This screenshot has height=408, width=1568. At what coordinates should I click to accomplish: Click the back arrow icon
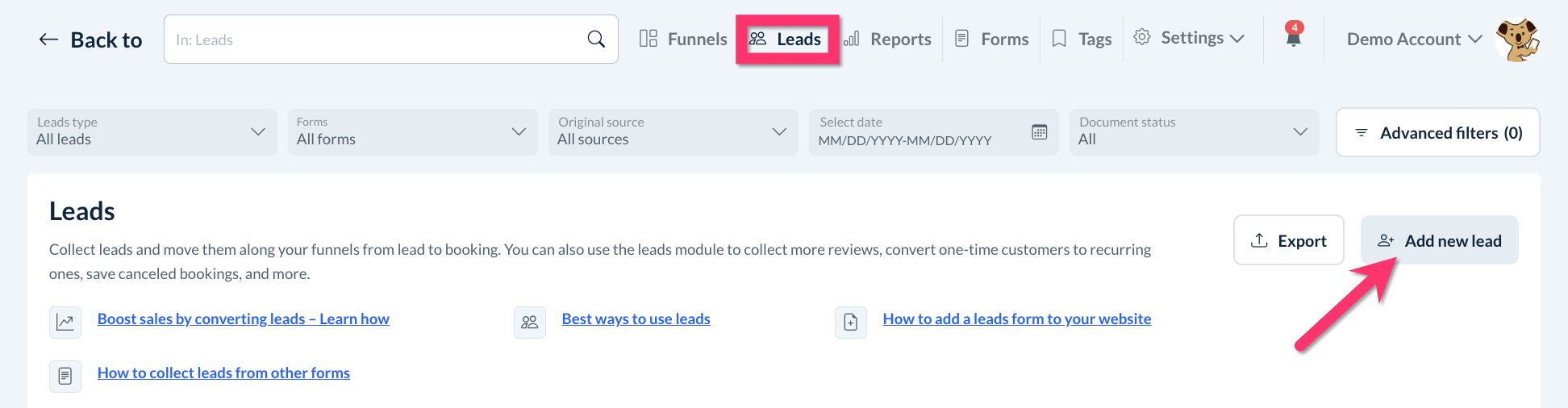(x=48, y=40)
